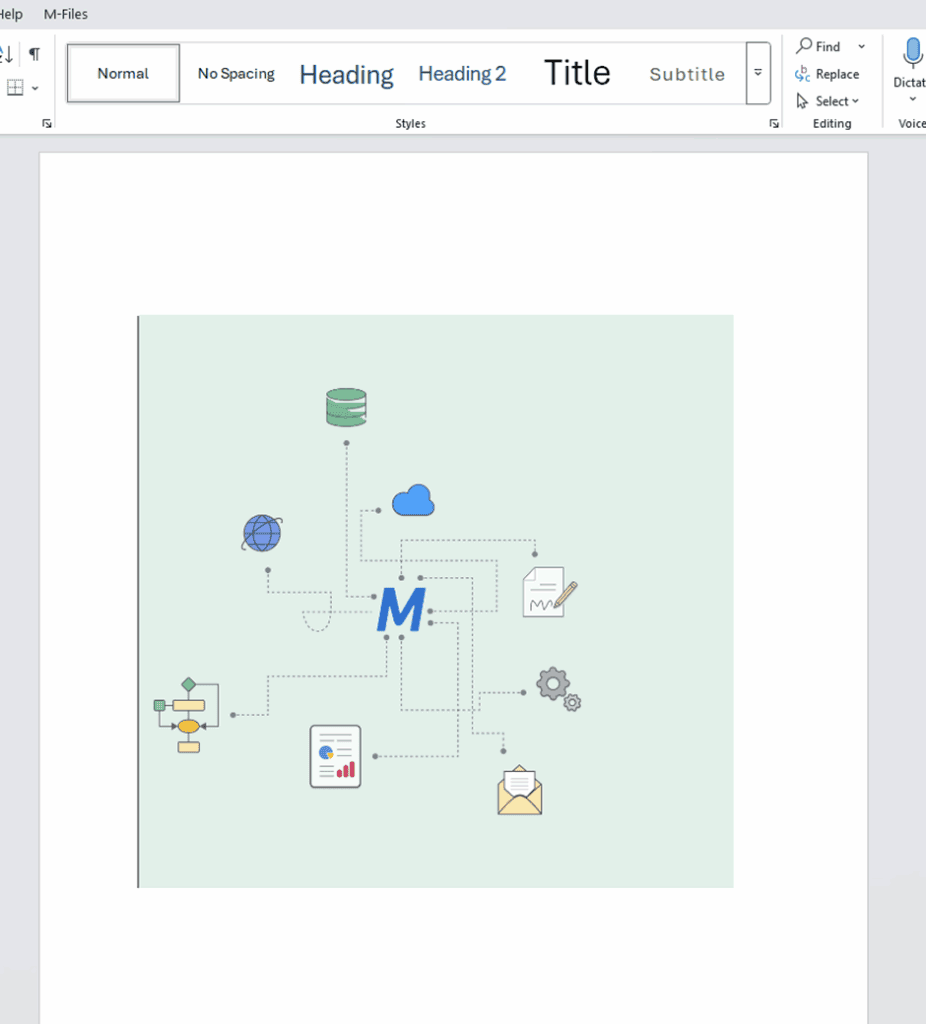
Task: Click the Find magnifier icon
Action: click(x=804, y=46)
